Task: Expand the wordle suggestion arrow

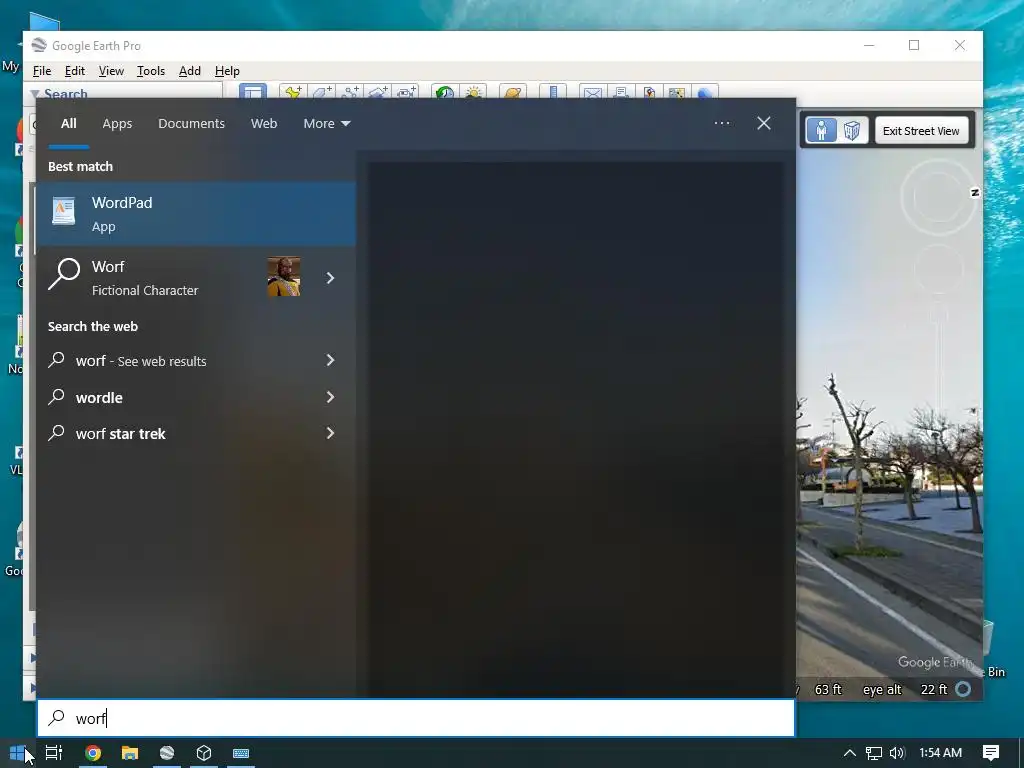Action: (330, 397)
